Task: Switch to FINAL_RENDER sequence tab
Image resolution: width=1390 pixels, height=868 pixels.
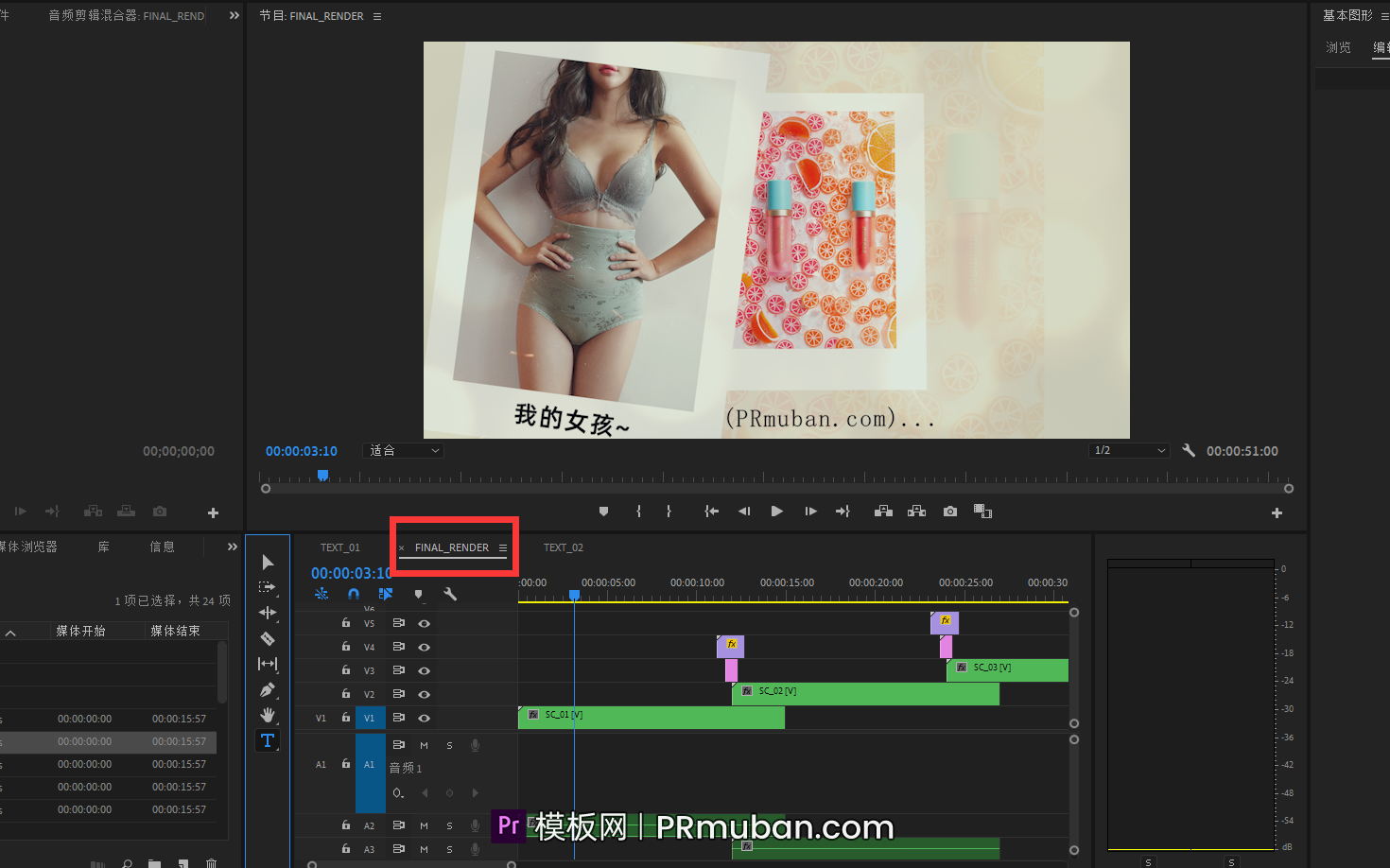Action: point(452,547)
